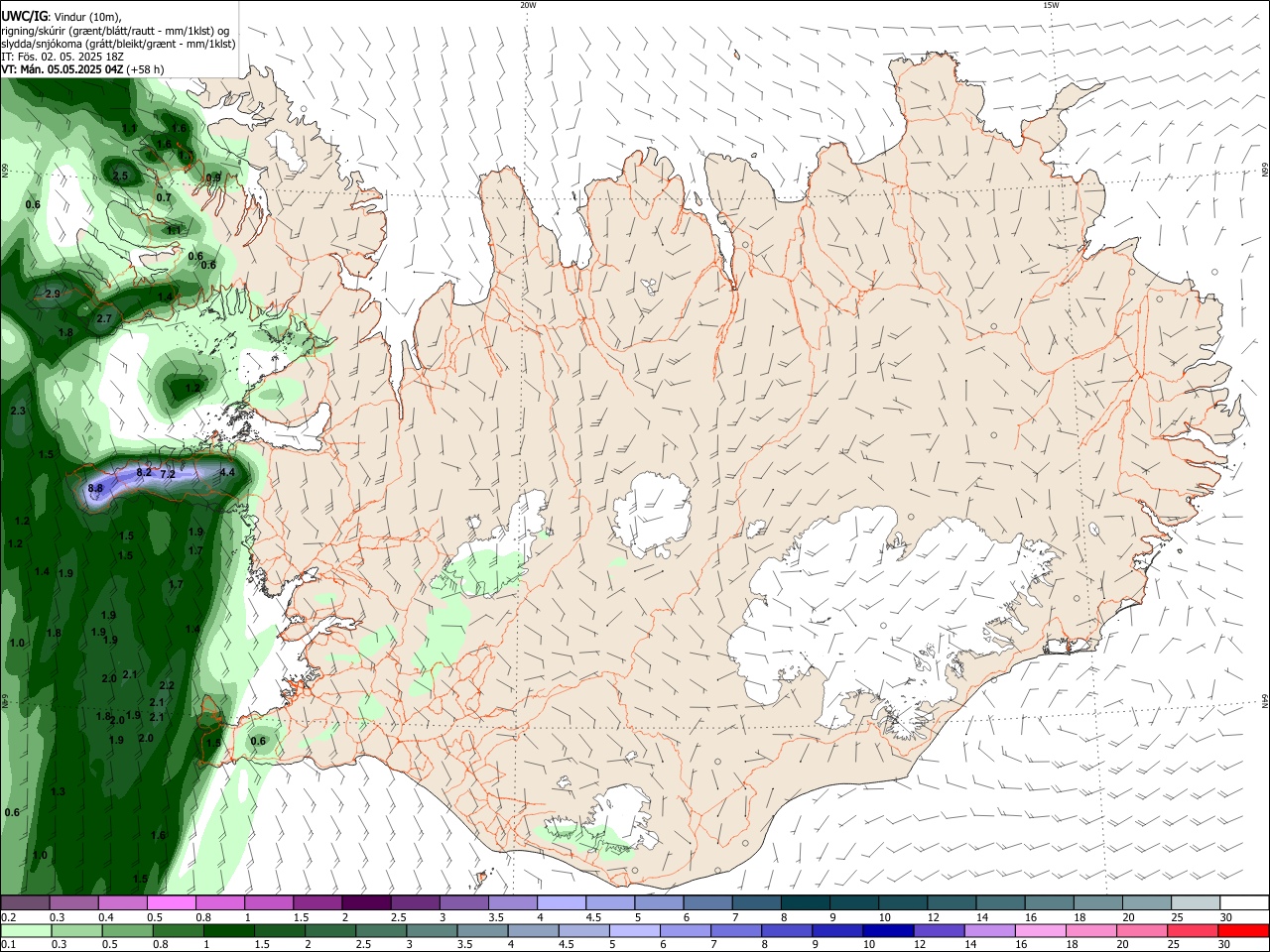The image size is (1270, 952).
Task: Click the 0.9 precipitation value
Action: 213,178
